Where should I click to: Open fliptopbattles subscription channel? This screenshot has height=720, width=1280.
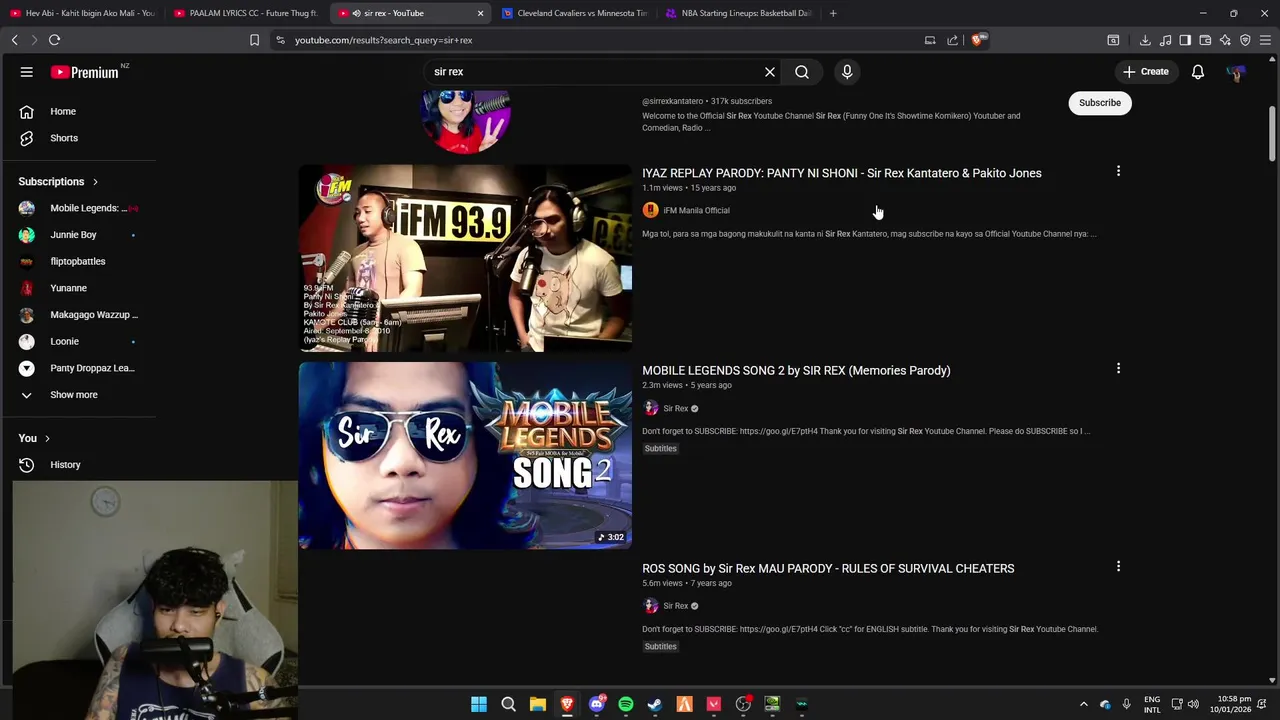pyautogui.click(x=78, y=261)
